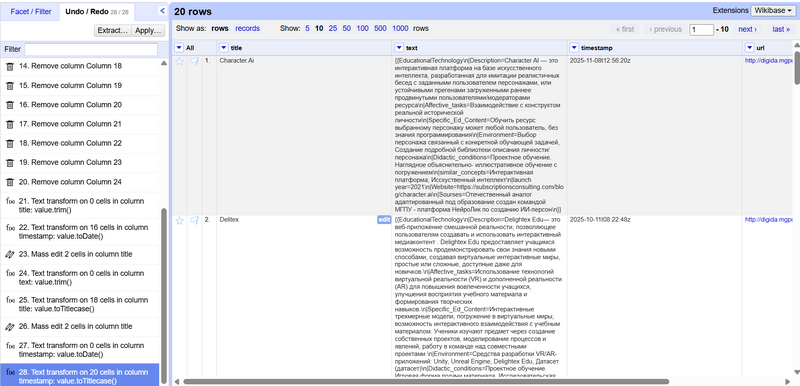Click the mass edit icon of step 26
Screen dimensions: 800x386
click(x=10, y=326)
